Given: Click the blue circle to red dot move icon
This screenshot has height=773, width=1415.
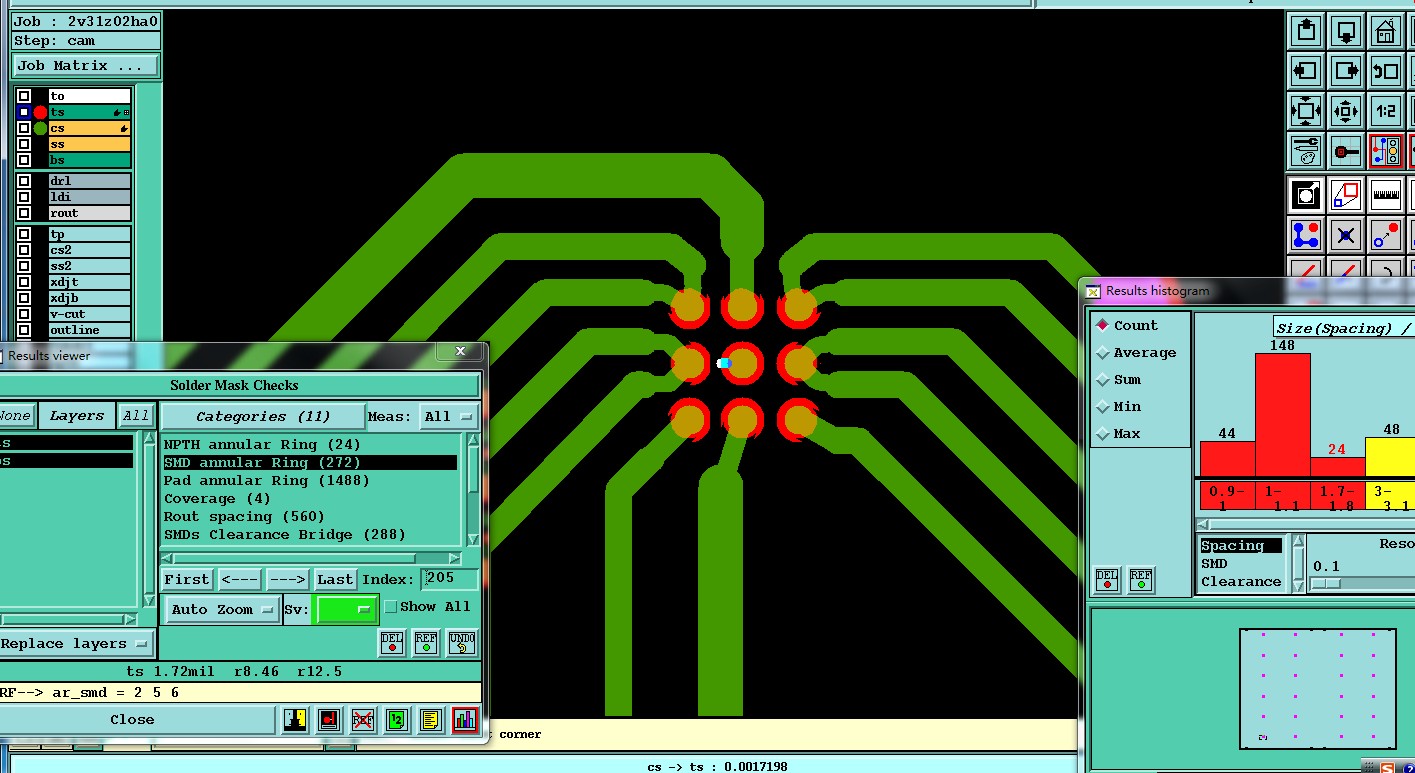Looking at the screenshot, I should 1386,235.
